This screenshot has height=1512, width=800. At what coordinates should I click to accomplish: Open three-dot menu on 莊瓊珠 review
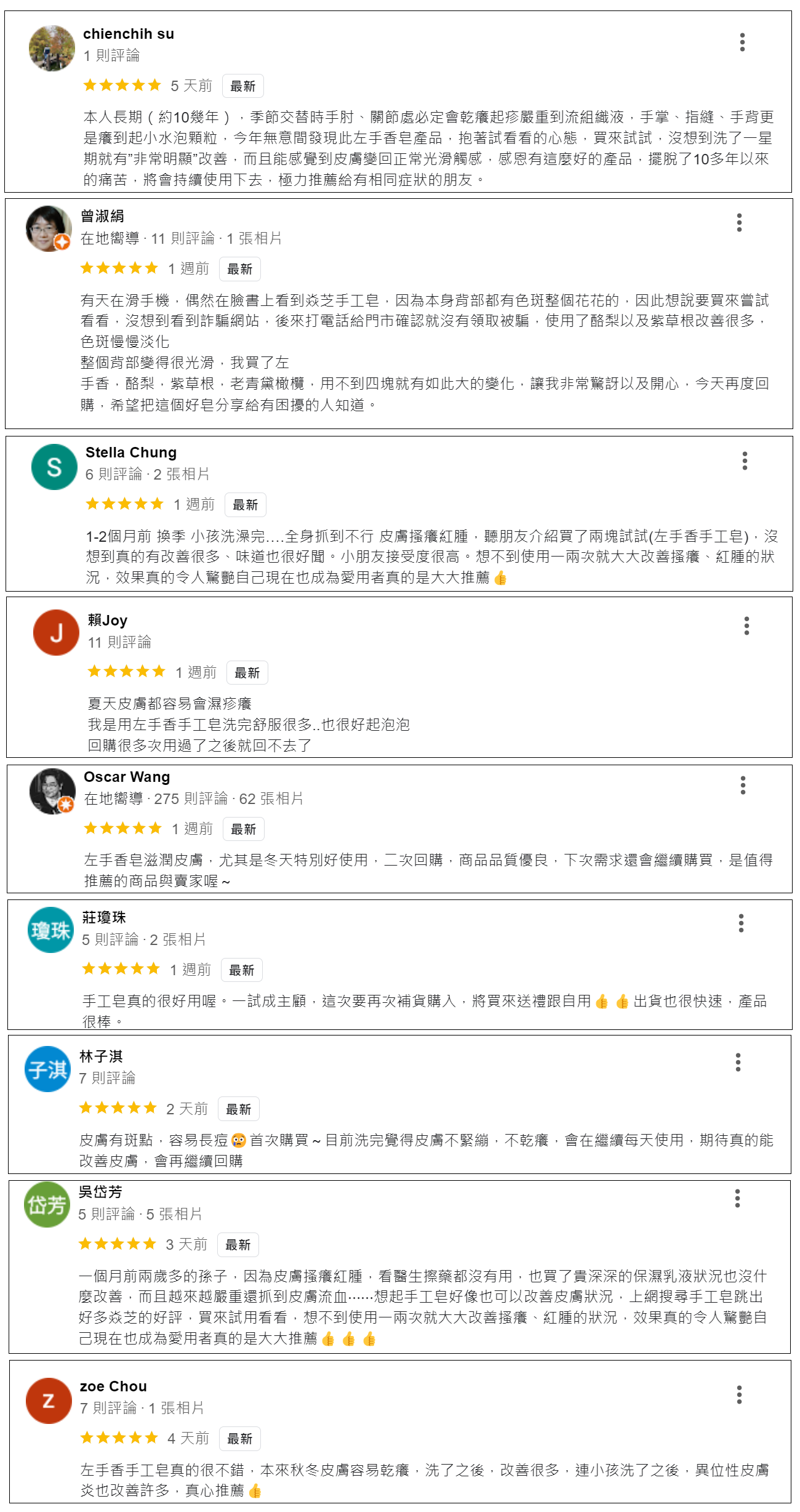click(x=741, y=923)
